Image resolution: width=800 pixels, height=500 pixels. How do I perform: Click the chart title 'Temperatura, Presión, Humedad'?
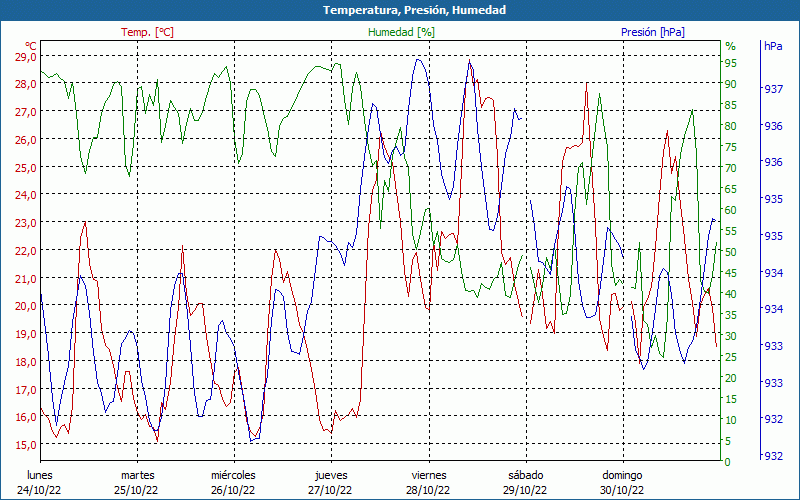coord(414,10)
